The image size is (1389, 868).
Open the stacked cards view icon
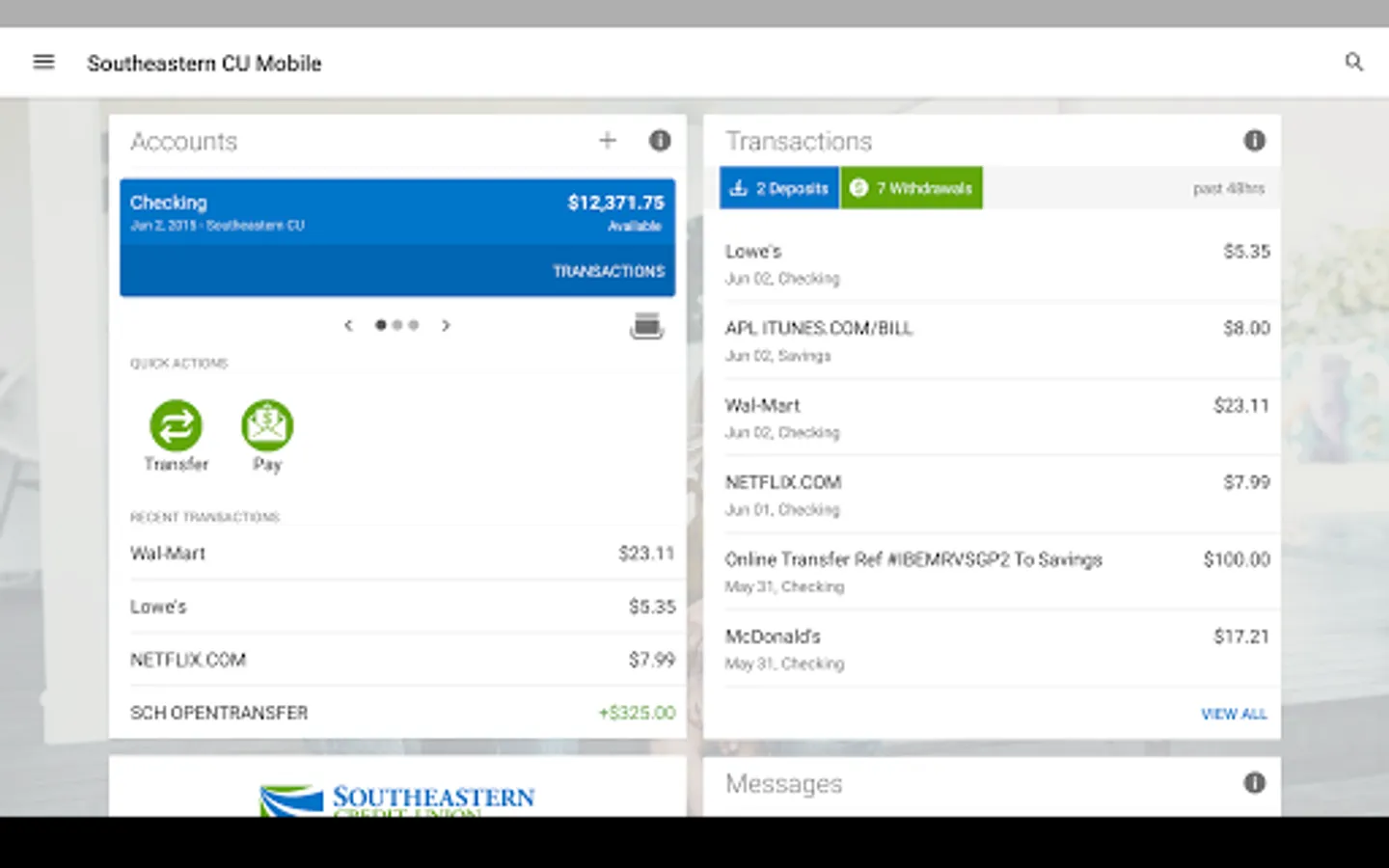tap(646, 326)
